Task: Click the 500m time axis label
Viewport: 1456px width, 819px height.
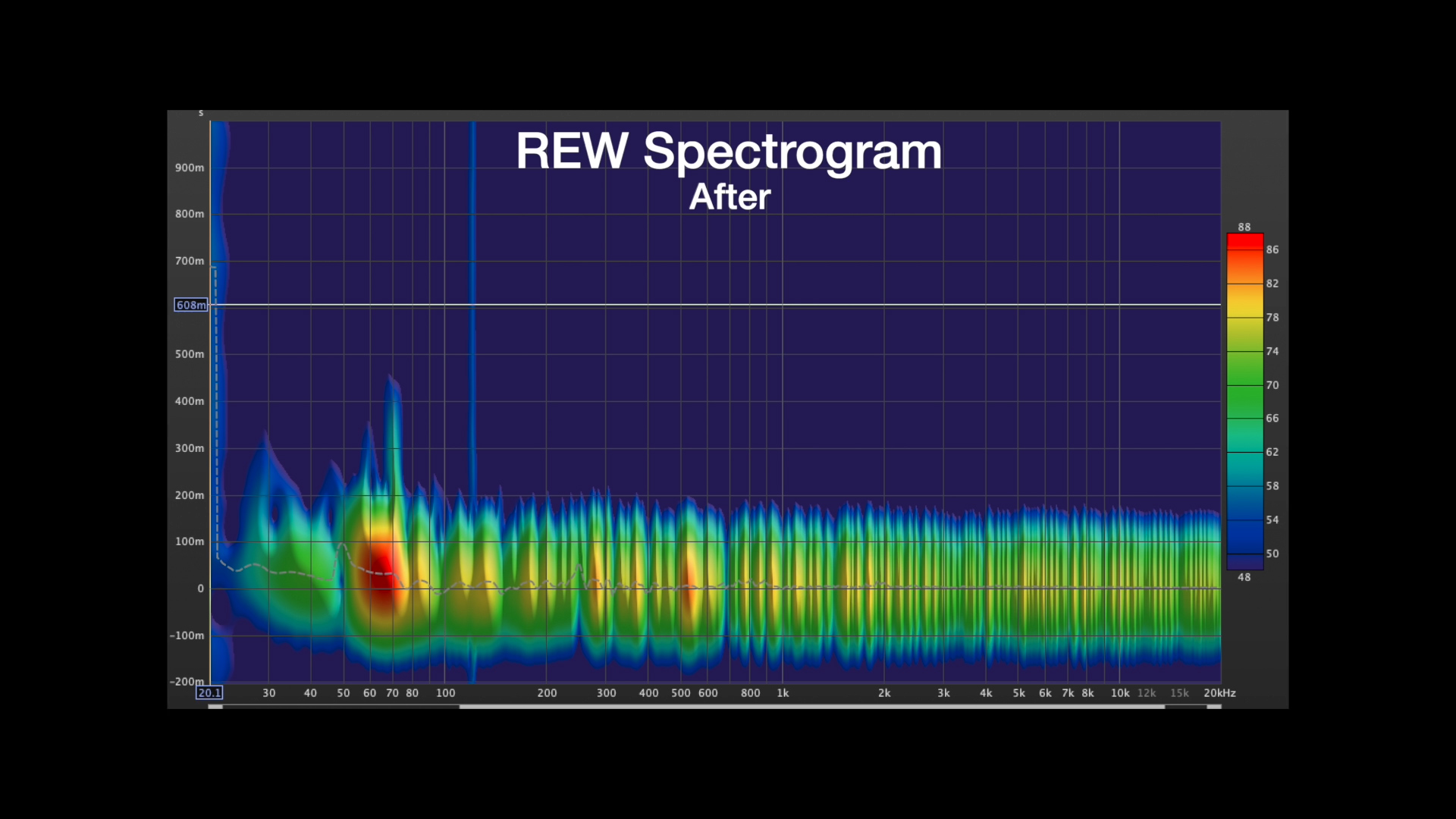Action: pyautogui.click(x=190, y=354)
